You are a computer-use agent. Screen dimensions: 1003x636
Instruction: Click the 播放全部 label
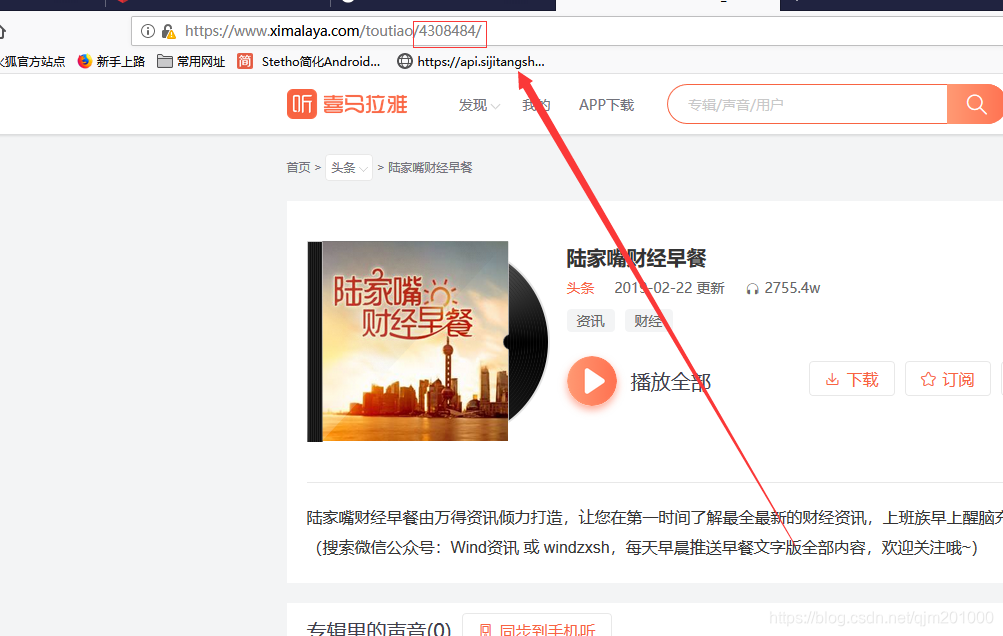tap(670, 382)
